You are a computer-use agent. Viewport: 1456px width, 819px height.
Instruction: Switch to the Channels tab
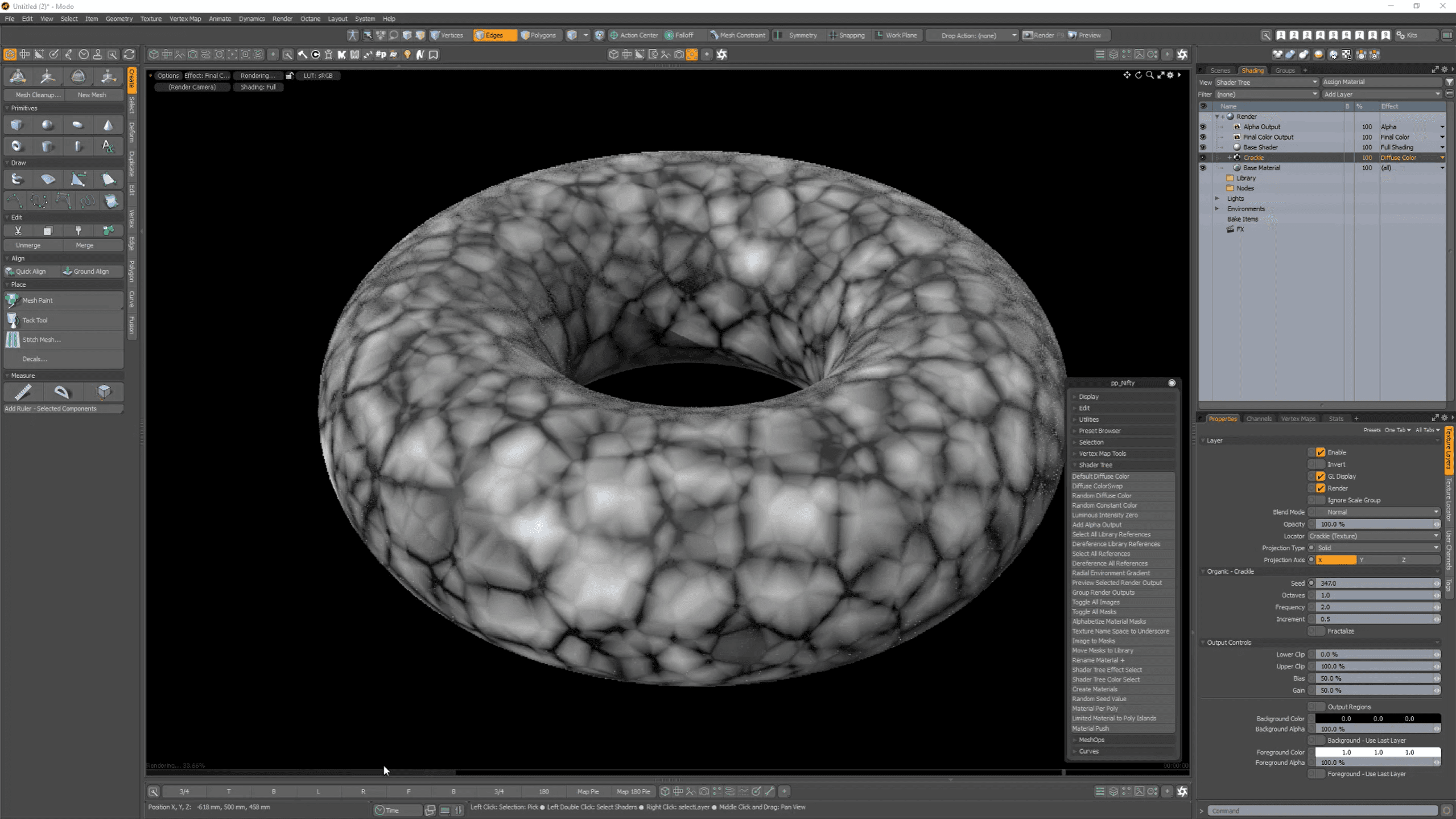(x=1258, y=419)
